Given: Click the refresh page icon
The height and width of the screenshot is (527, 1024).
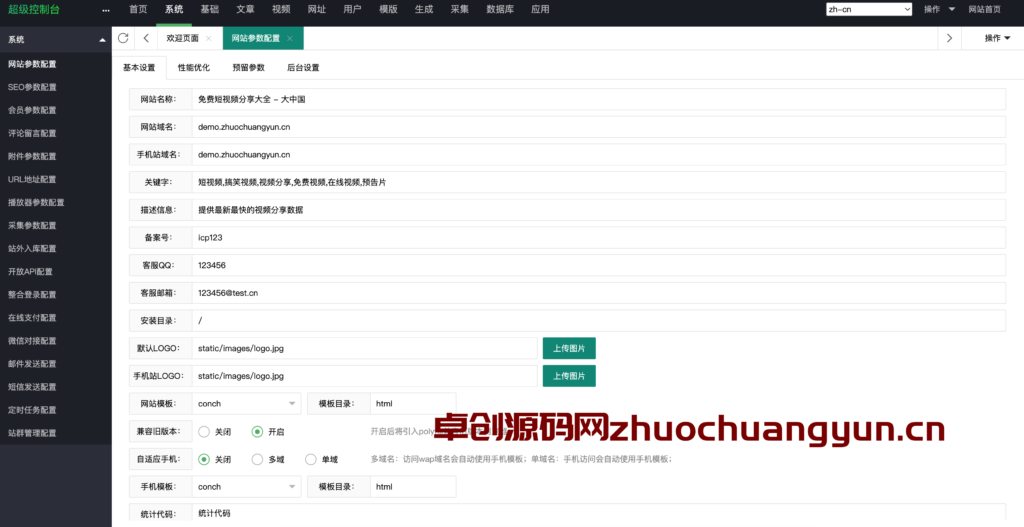Looking at the screenshot, I should (x=123, y=38).
